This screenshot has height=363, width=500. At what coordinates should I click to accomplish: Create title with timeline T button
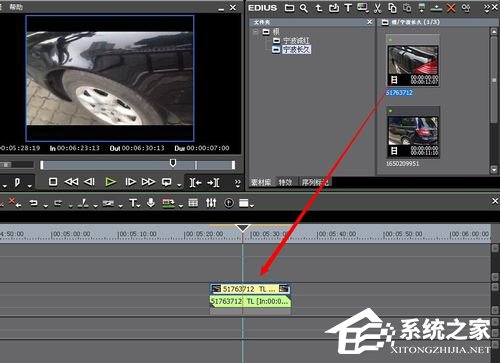(133, 203)
